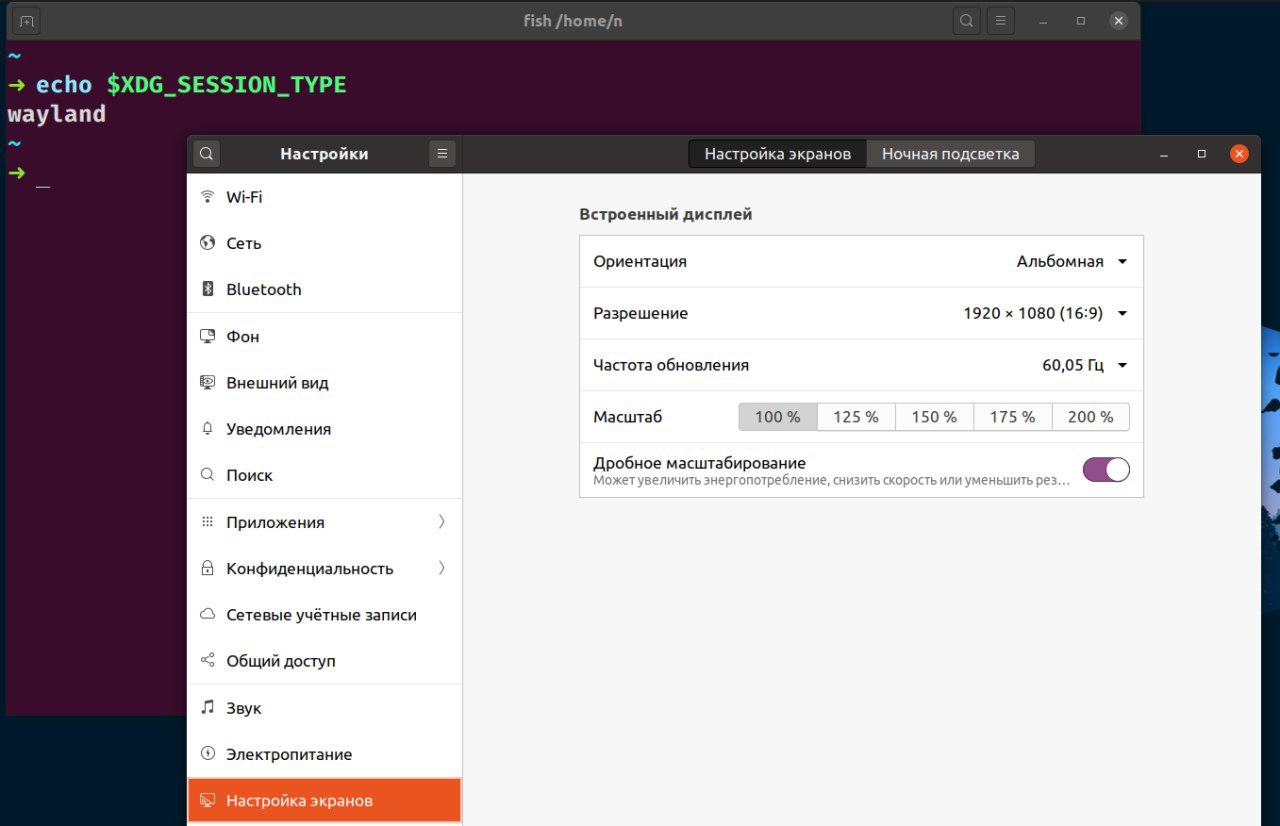
Task: Open Фон settings panel
Action: pos(325,336)
